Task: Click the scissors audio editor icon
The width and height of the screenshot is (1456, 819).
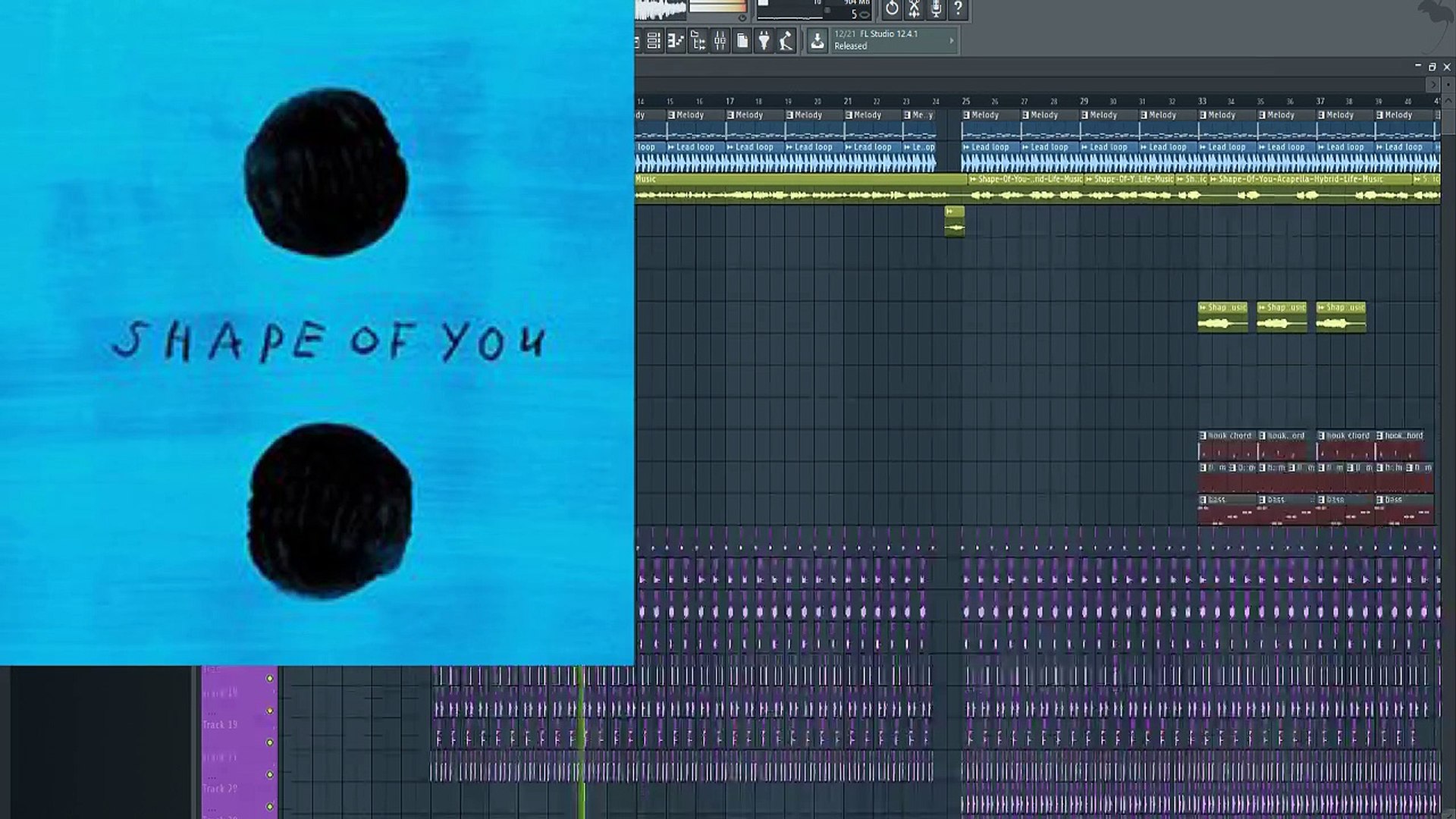Action: [x=914, y=8]
